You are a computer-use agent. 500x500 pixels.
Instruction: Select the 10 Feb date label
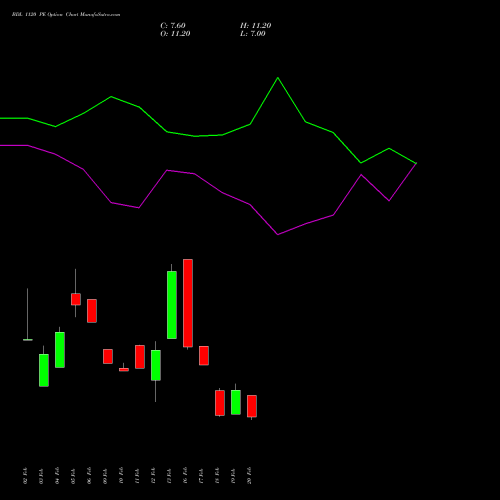pos(121,476)
